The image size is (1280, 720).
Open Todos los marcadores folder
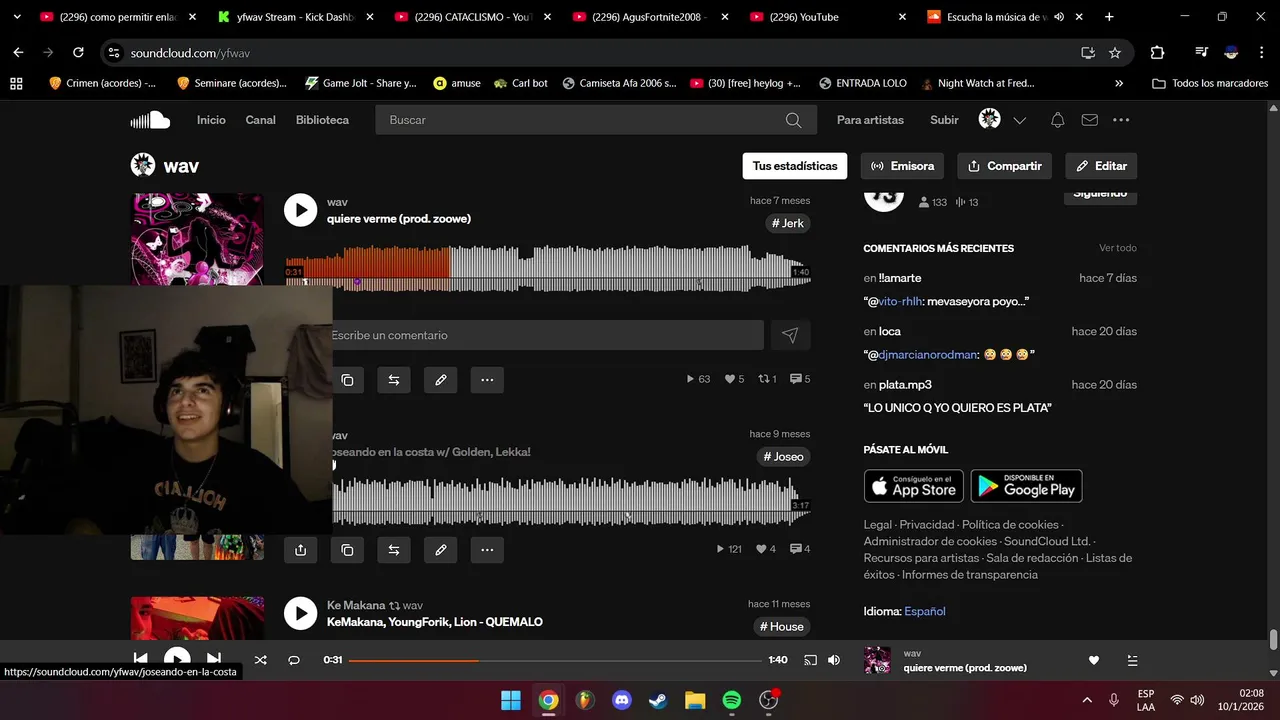(1210, 83)
